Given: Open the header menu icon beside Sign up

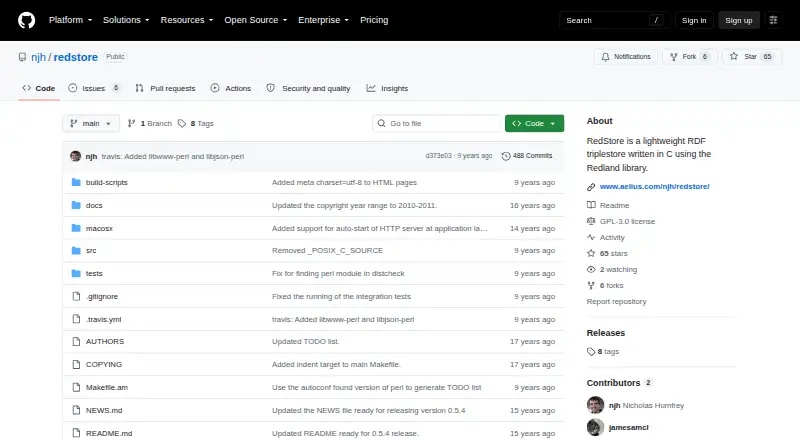Looking at the screenshot, I should tap(773, 20).
